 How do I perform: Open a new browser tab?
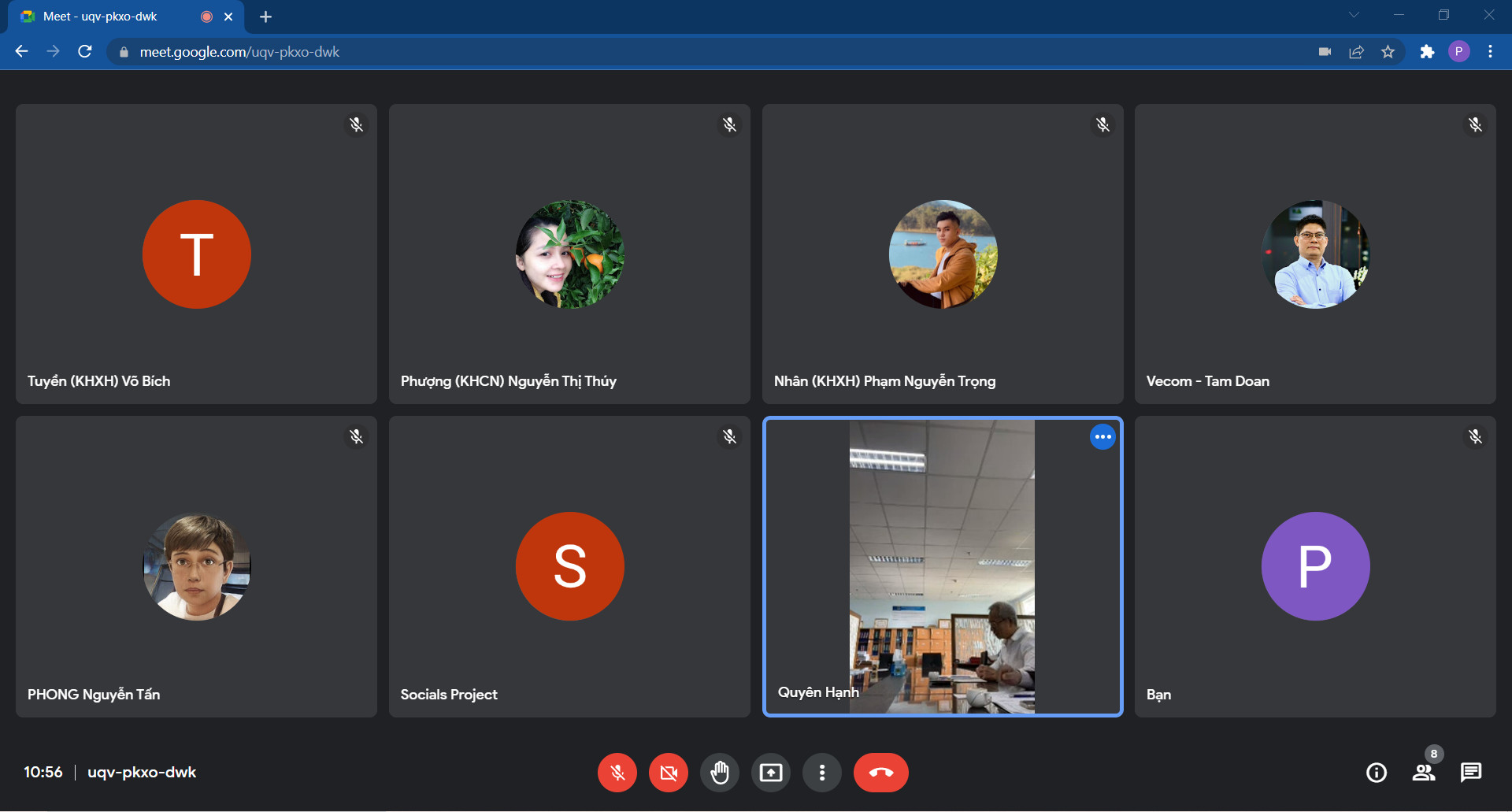click(265, 17)
